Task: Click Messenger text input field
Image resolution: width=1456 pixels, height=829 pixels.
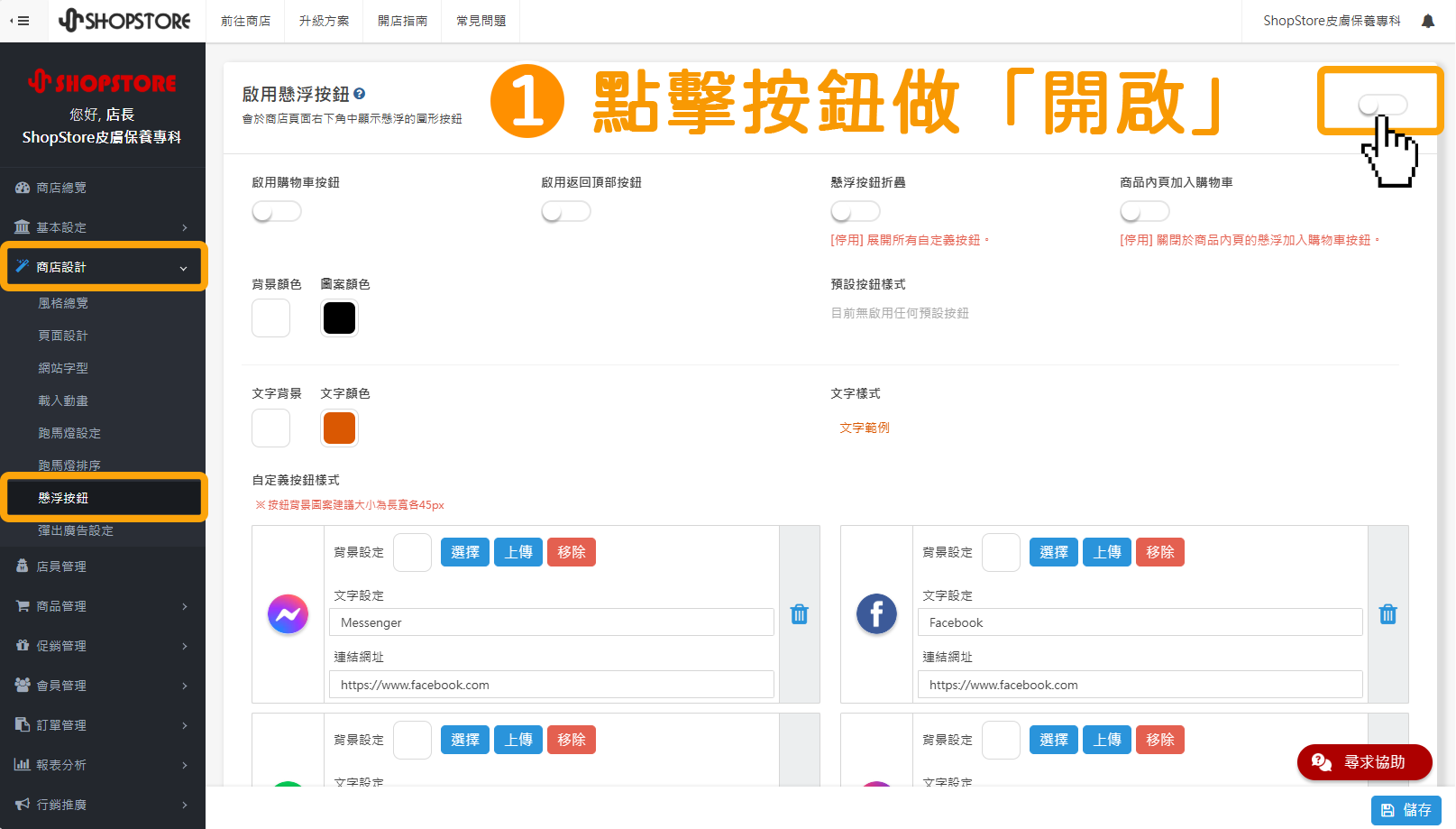Action: 552,622
